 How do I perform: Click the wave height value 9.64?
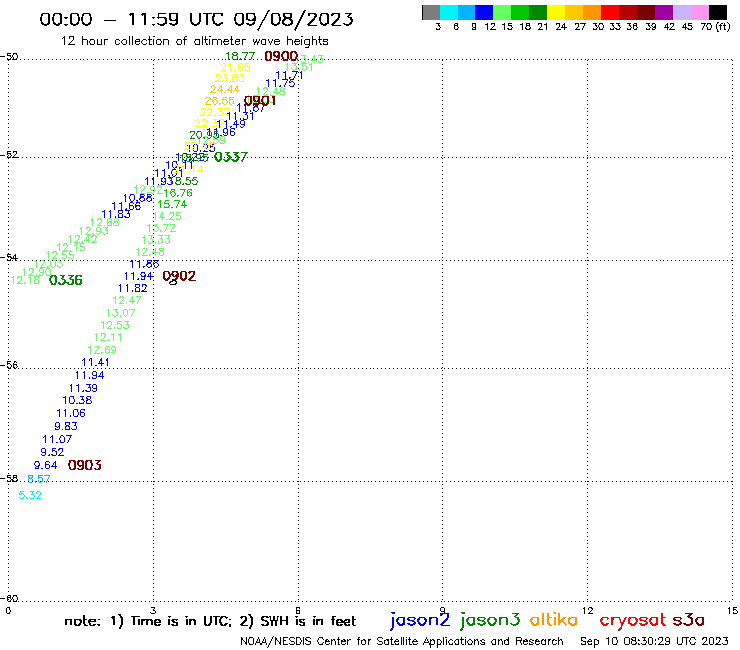click(45, 465)
